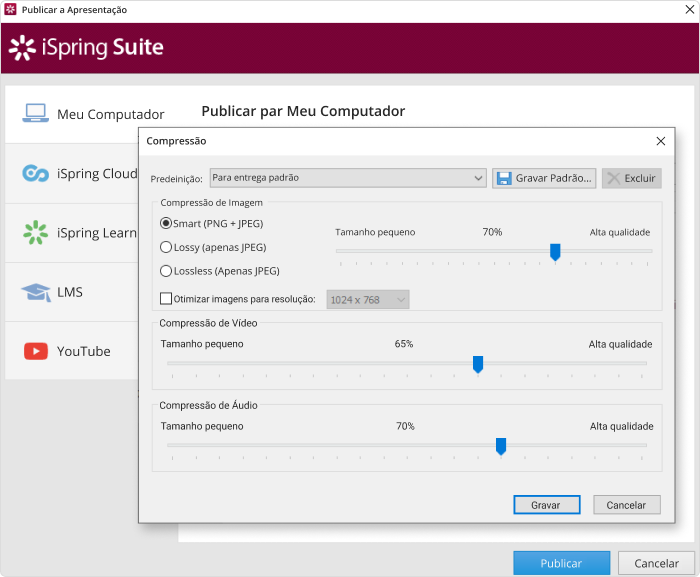Enable Otimizar imagens para resolução checkbox
This screenshot has height=577, width=700.
[166, 298]
